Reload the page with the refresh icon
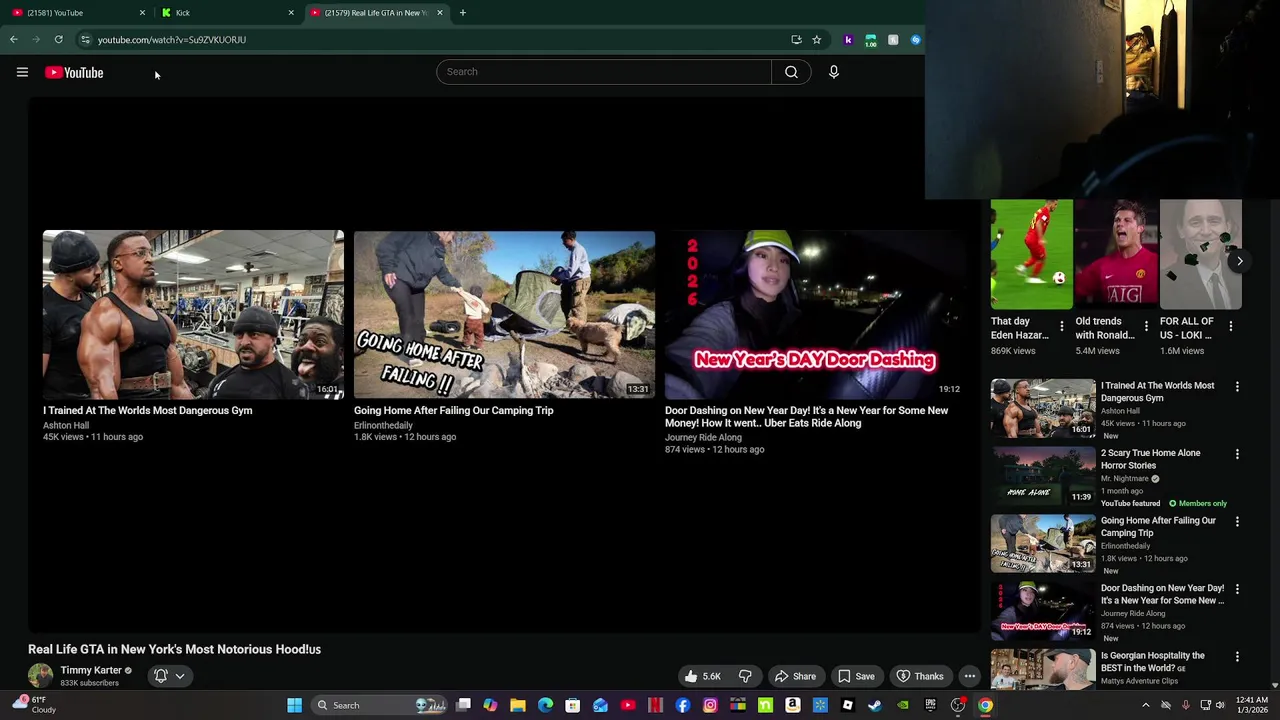The image size is (1280, 720). pyautogui.click(x=58, y=39)
